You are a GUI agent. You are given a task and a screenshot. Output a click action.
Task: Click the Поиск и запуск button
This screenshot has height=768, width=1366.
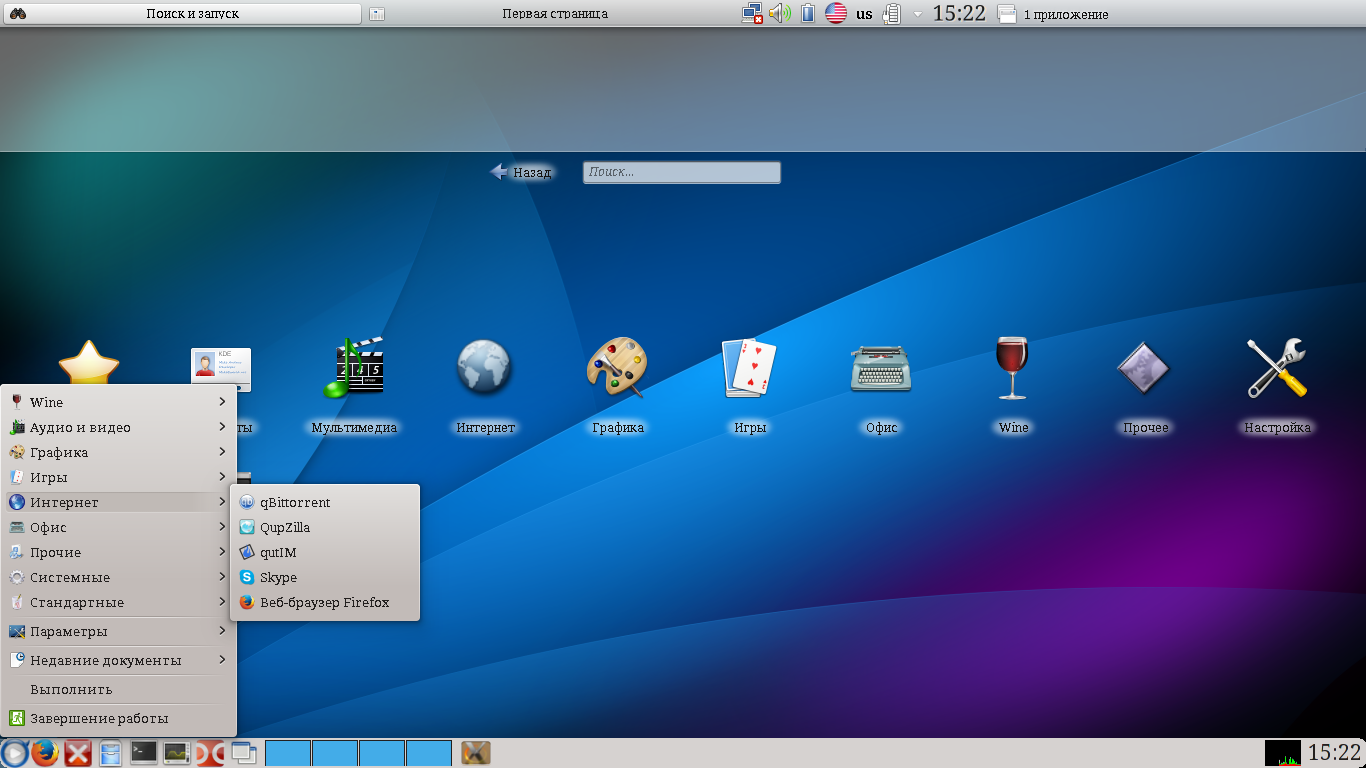[x=192, y=14]
